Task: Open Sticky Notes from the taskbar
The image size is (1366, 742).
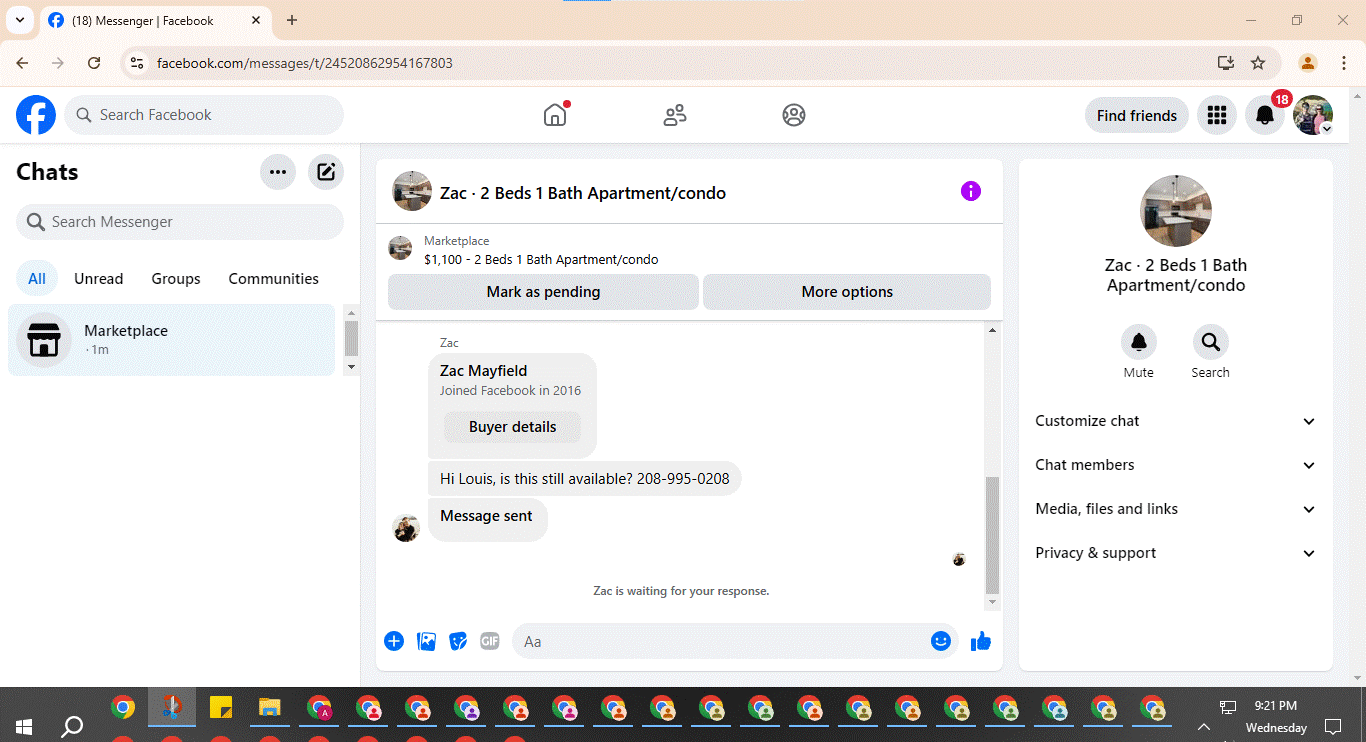Action: tap(221, 708)
